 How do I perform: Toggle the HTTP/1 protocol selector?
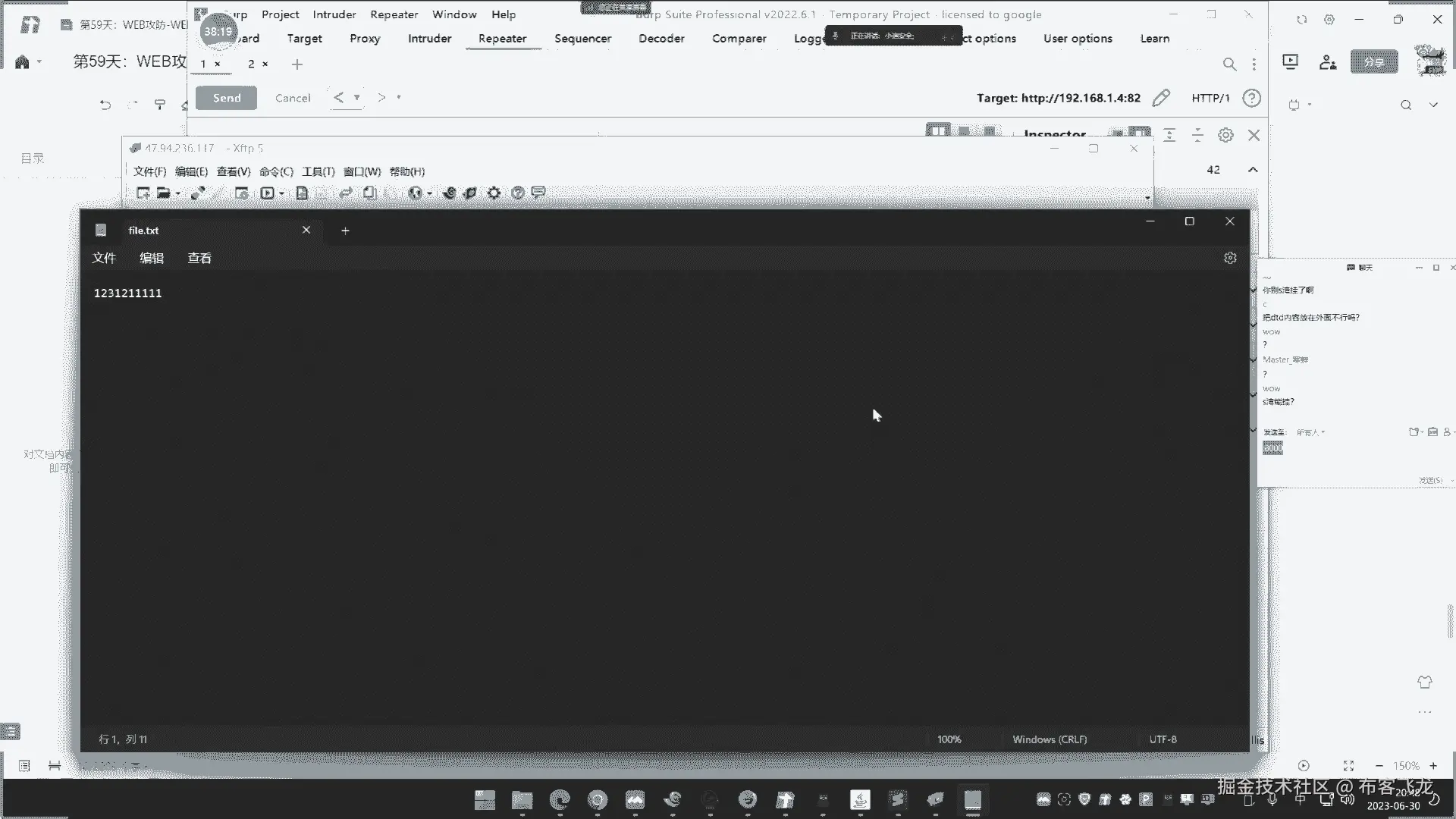tap(1210, 98)
